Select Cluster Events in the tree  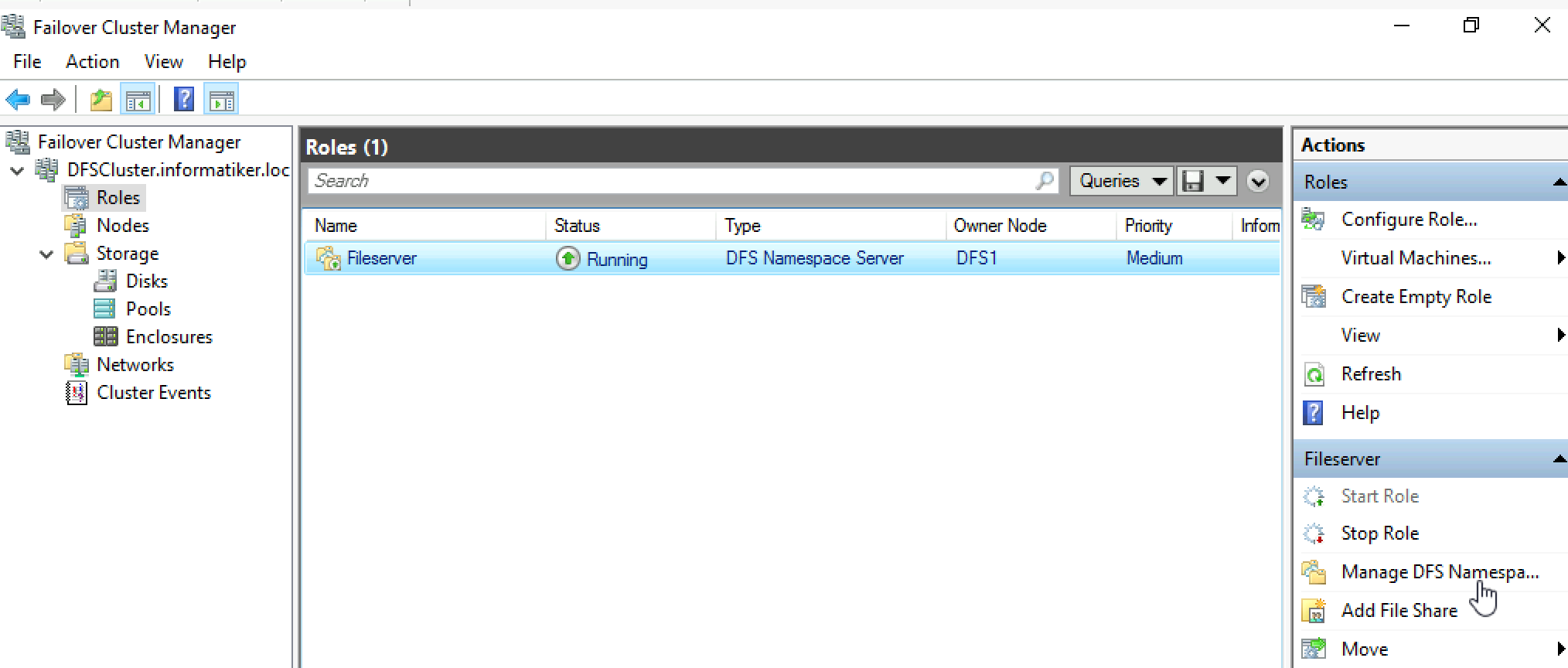coord(154,393)
